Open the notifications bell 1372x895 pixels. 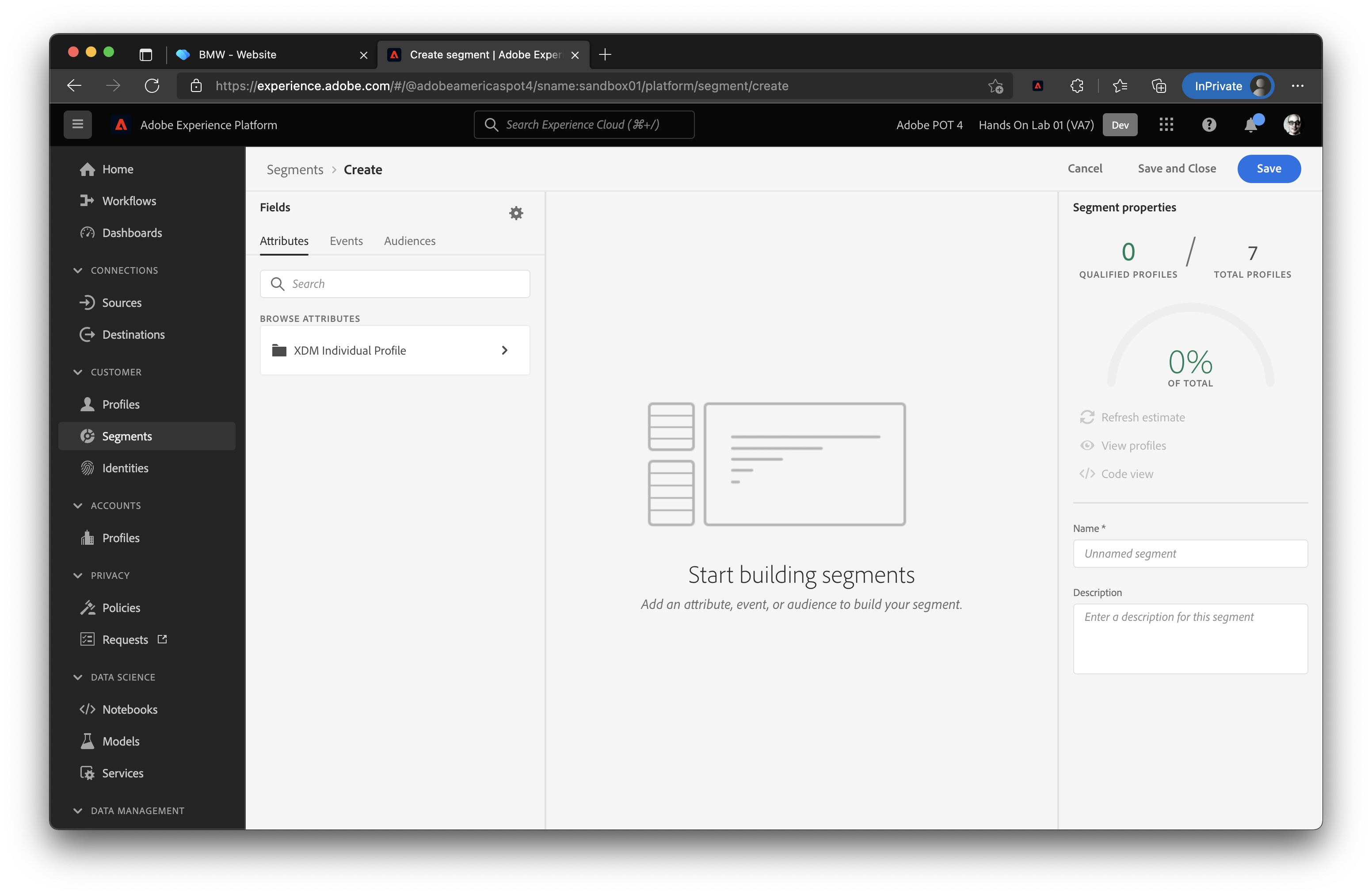tap(1251, 125)
